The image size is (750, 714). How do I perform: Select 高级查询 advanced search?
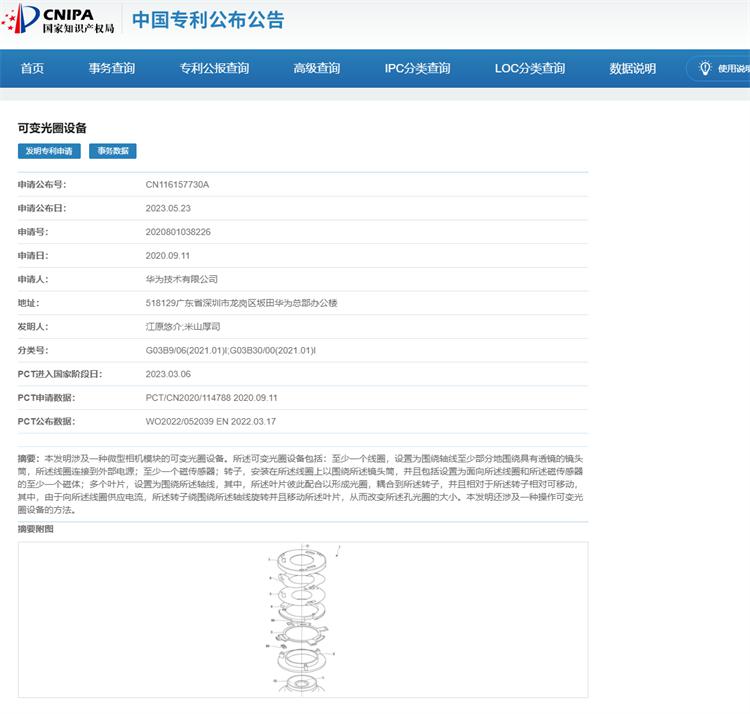(316, 68)
